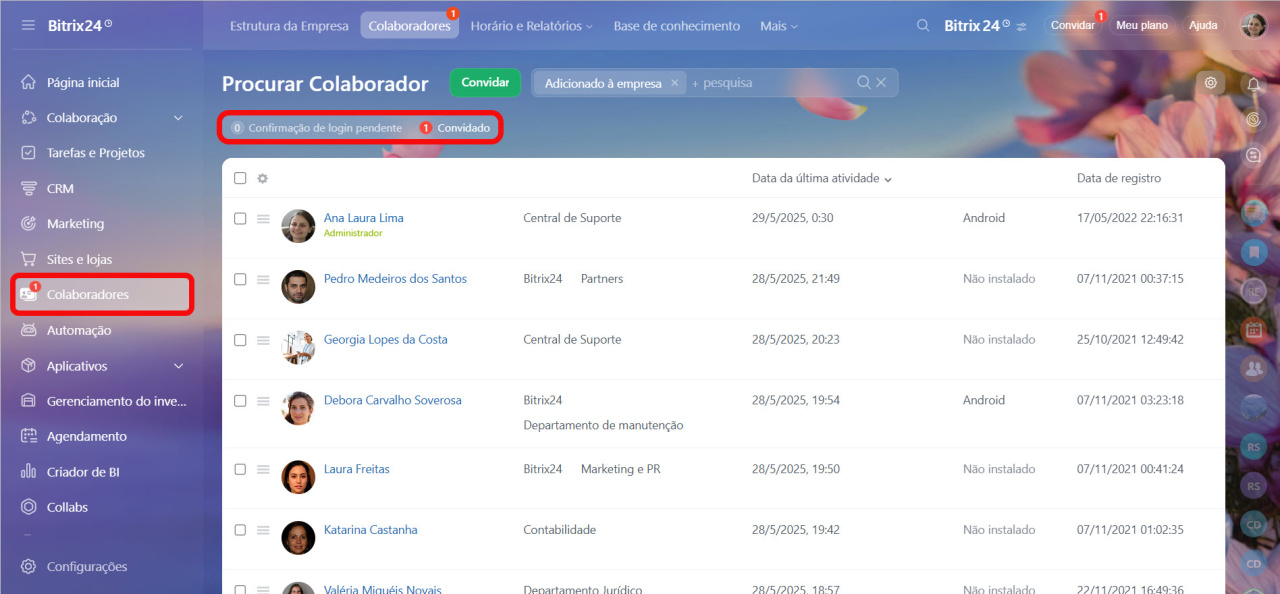Image resolution: width=1280 pixels, height=594 pixels.
Task: Open Collabs in sidebar
Action: 67,507
